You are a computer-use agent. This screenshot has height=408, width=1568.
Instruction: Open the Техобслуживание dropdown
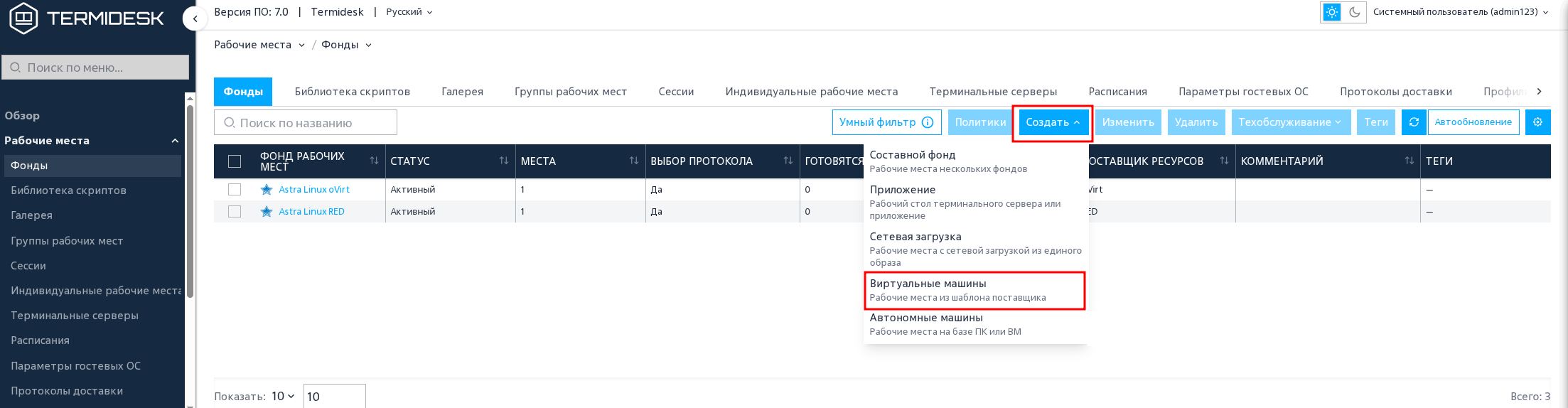1290,122
